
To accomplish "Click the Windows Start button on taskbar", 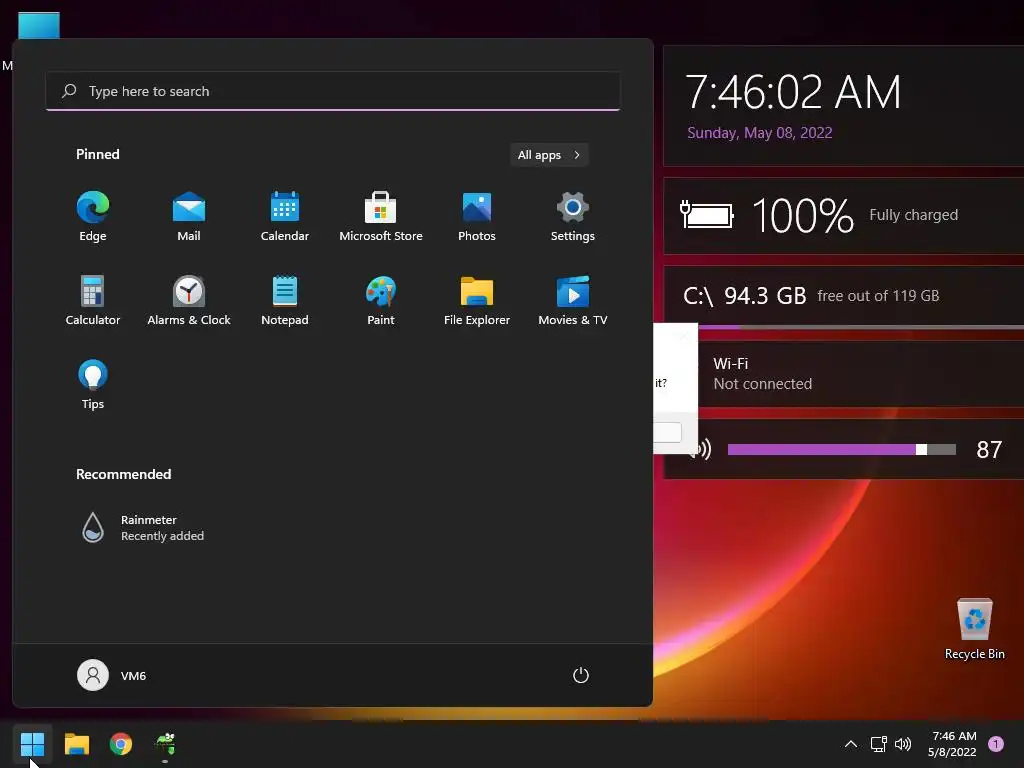I will [32, 744].
